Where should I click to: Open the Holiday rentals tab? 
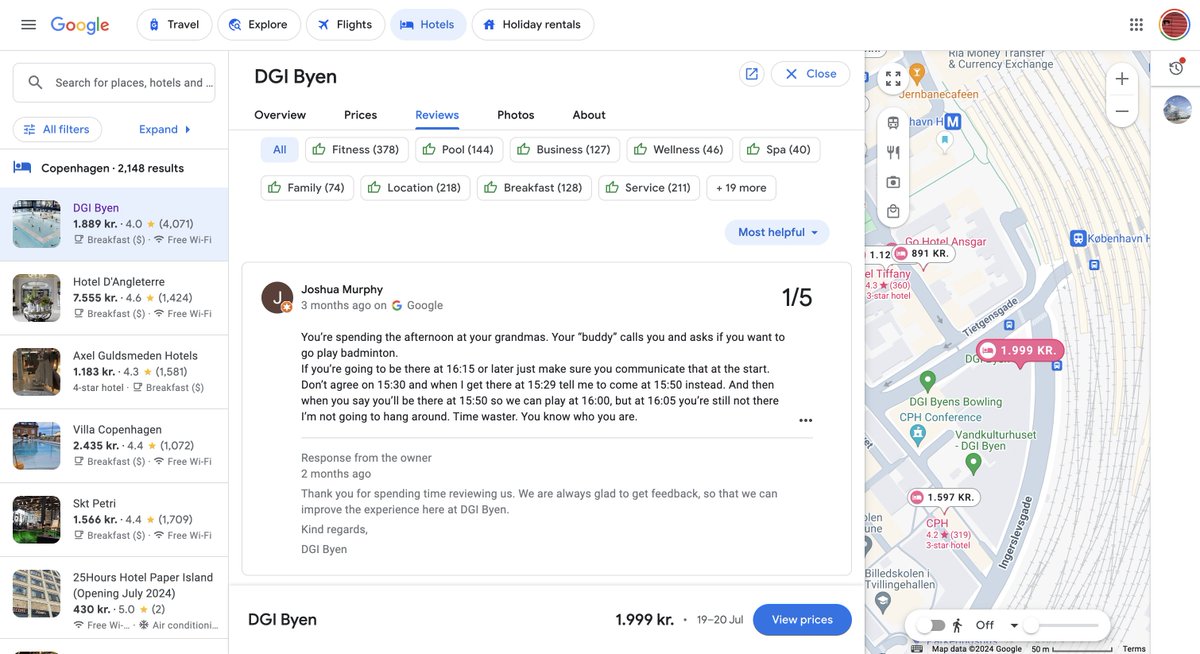click(532, 25)
